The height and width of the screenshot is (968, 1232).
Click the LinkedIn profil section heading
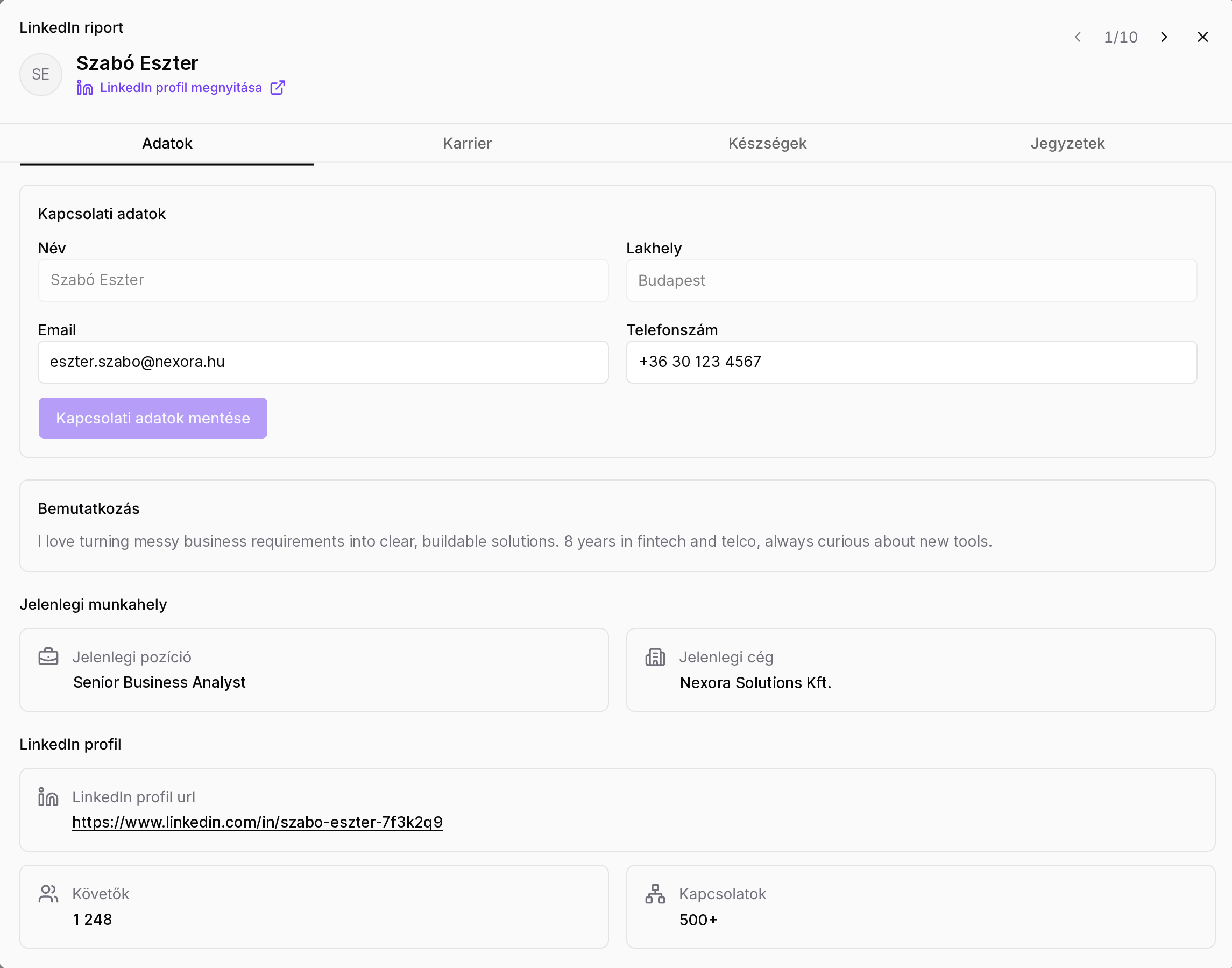coord(70,744)
